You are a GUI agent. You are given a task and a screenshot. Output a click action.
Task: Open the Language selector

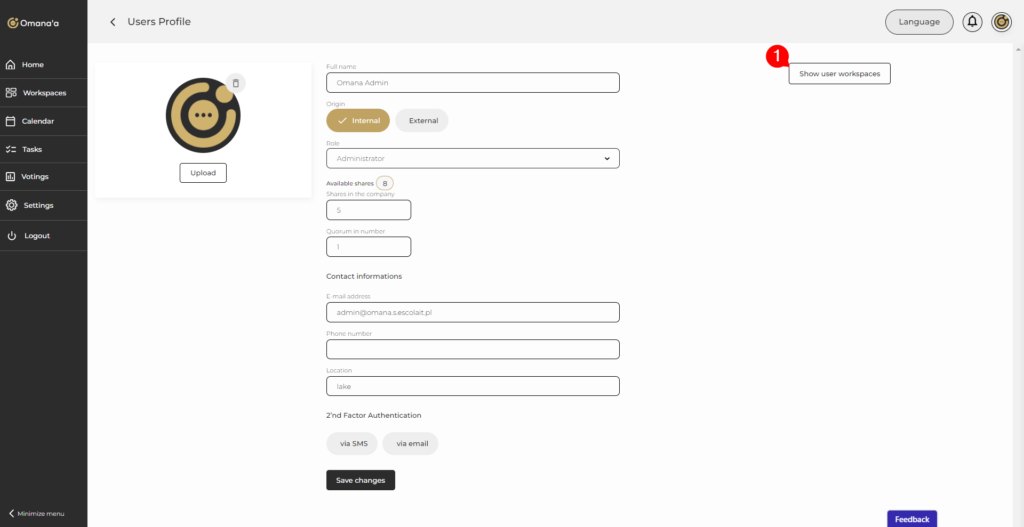click(919, 22)
